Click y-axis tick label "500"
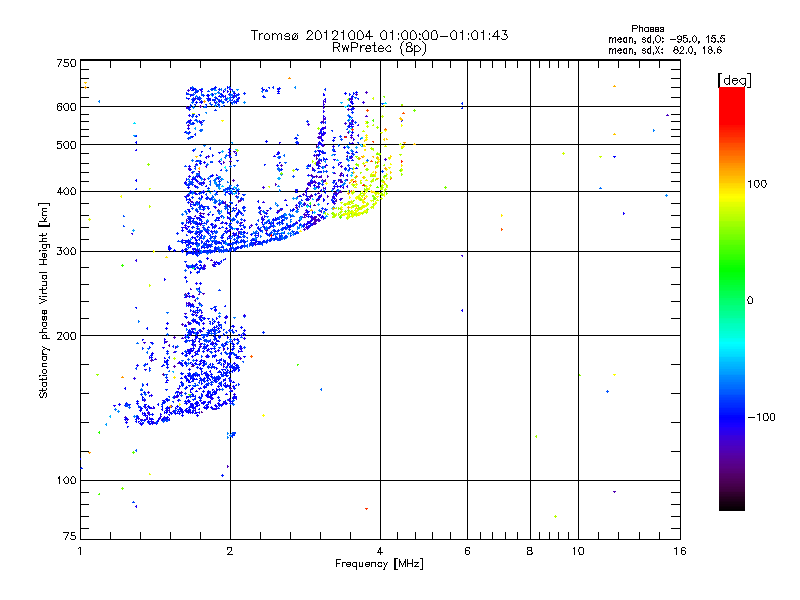Viewport: 800px width, 600px height. tap(66, 145)
